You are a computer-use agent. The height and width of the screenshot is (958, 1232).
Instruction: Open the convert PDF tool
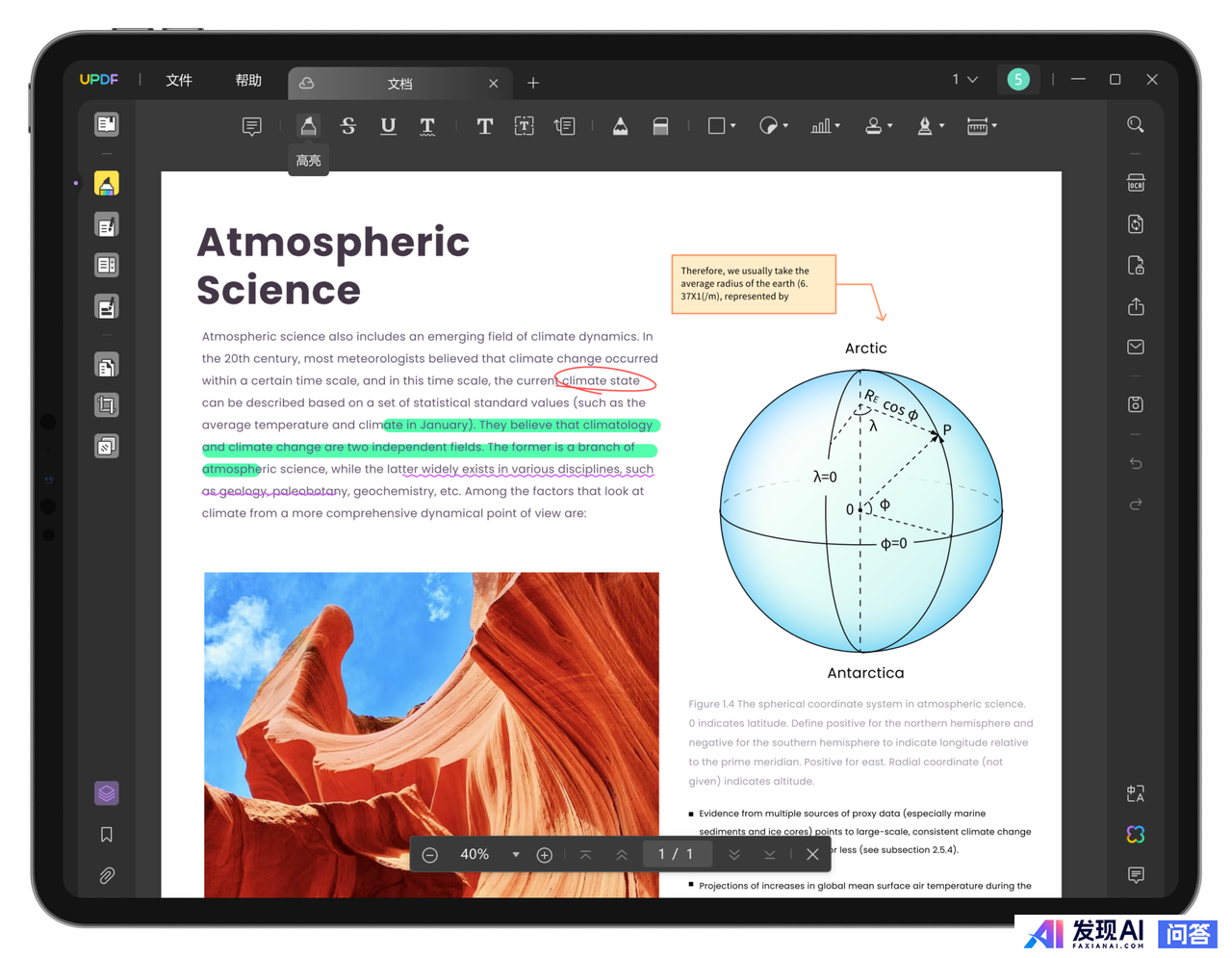[x=1136, y=224]
